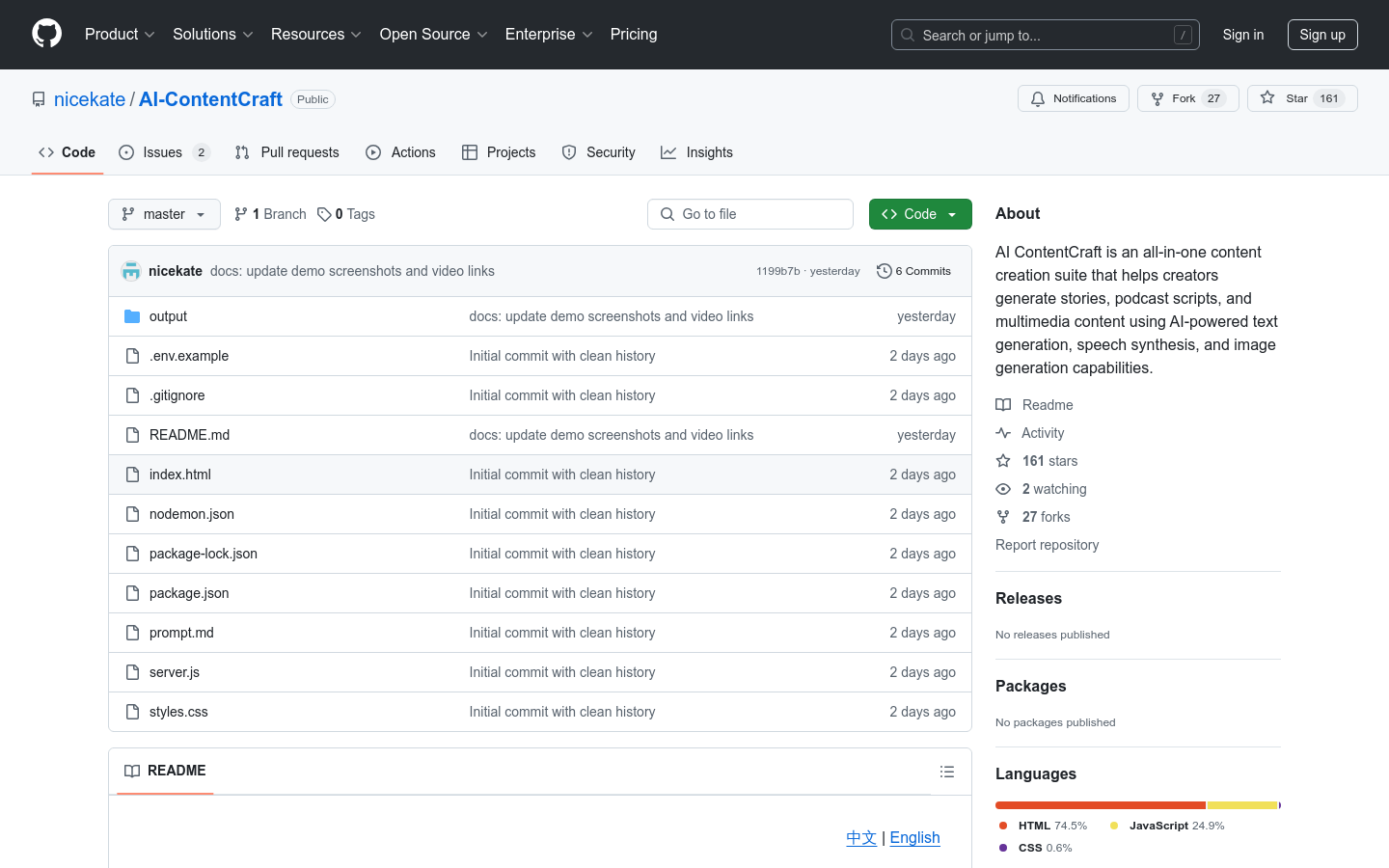The width and height of the screenshot is (1389, 868).
Task: Click nicekate's avatar in latest commit
Action: 131,271
